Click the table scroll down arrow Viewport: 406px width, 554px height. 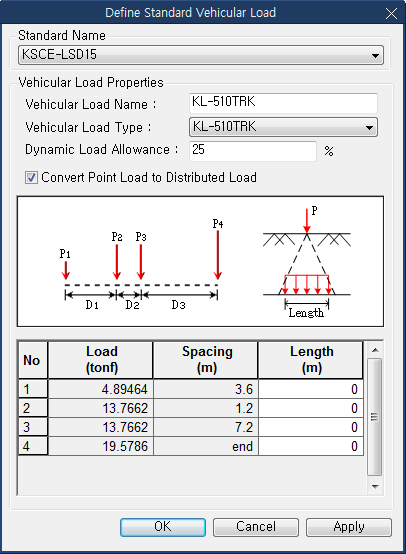375,487
